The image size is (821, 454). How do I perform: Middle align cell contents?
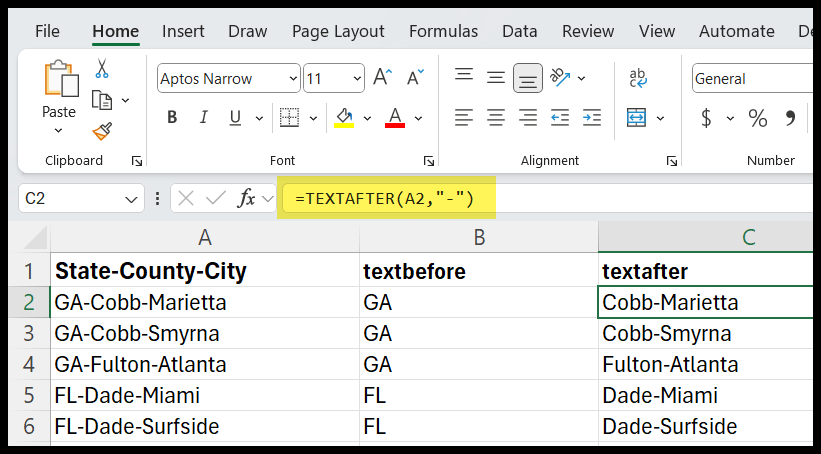496,78
